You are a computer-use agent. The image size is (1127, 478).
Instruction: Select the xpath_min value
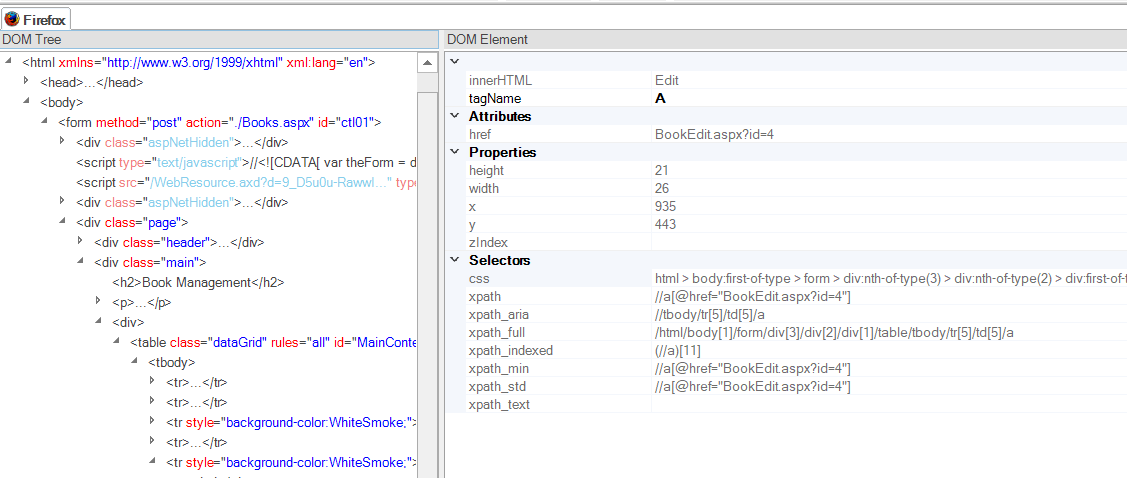tap(753, 368)
